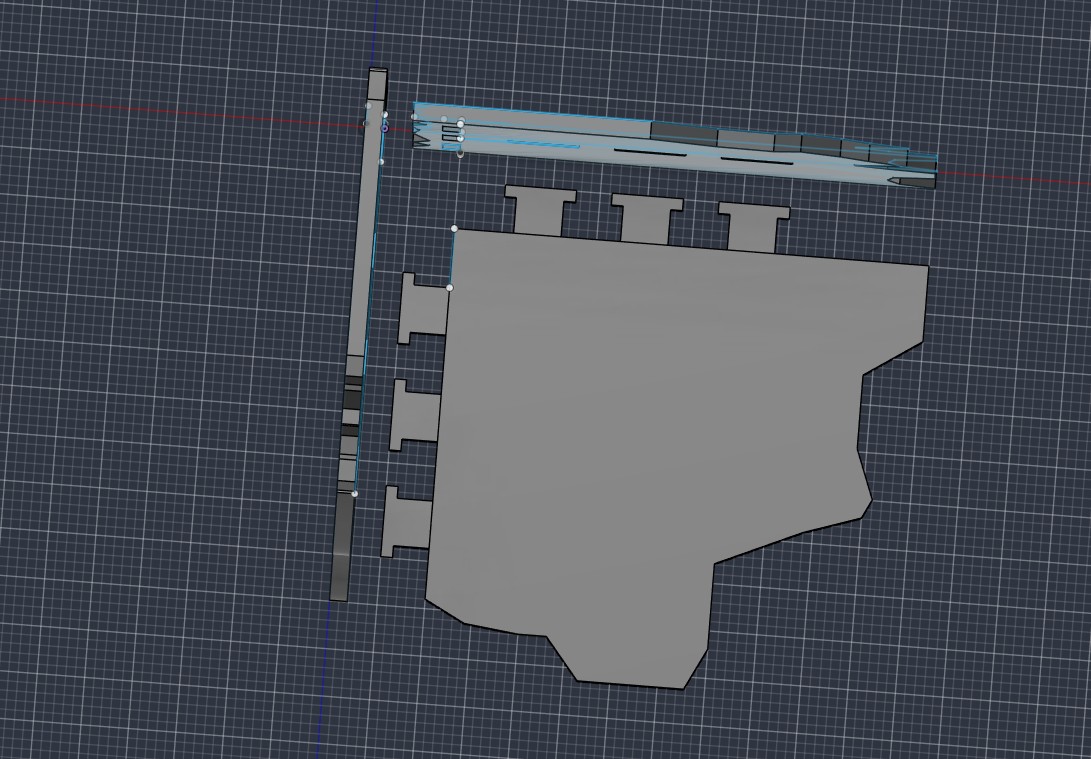The width and height of the screenshot is (1091, 759).
Task: Select the middle T-shaped tab on plate's left side
Action: [x=415, y=415]
